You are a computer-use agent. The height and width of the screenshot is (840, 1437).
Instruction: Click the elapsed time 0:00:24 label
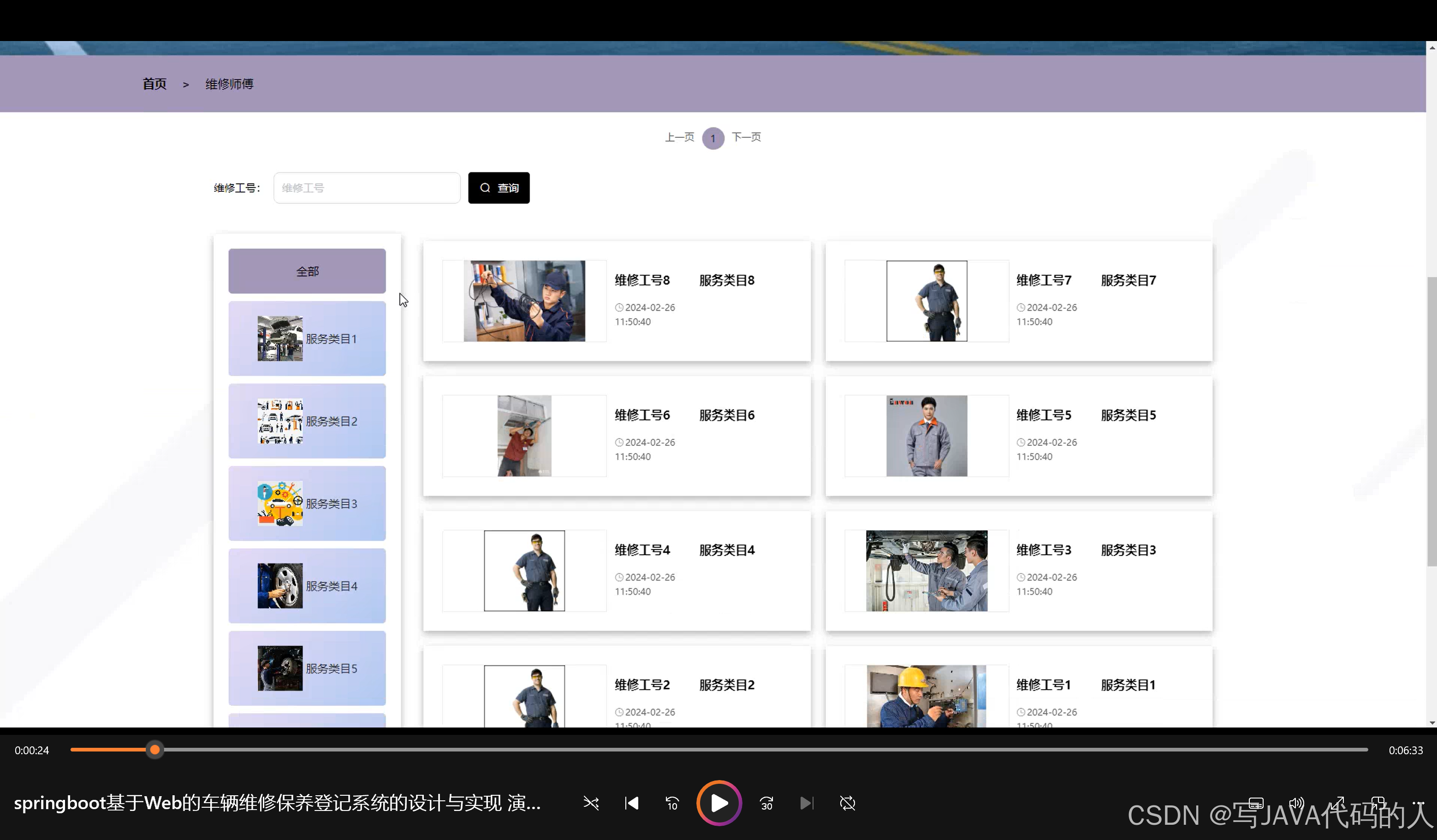32,751
